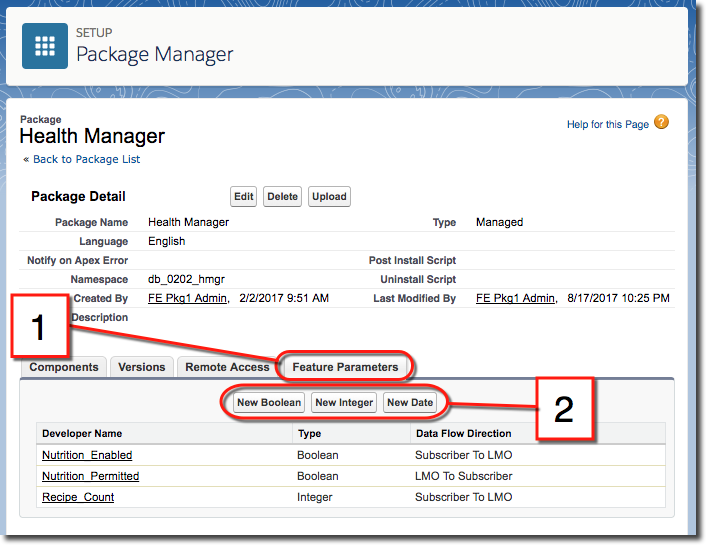This screenshot has width=706, height=545.
Task: Click the Health Manager package name value
Action: pos(189,222)
